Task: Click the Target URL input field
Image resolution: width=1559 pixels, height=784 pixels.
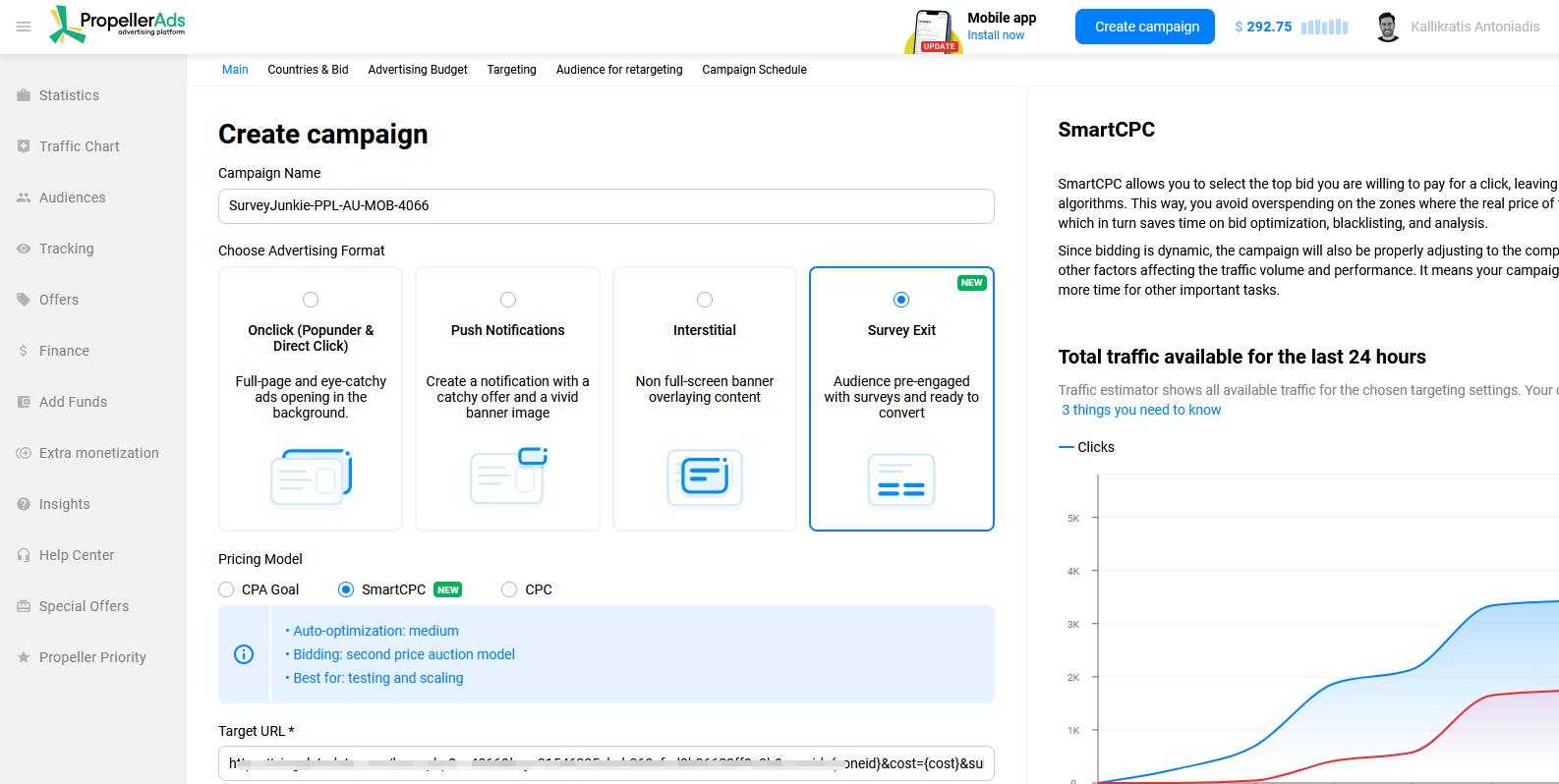Action: (606, 763)
